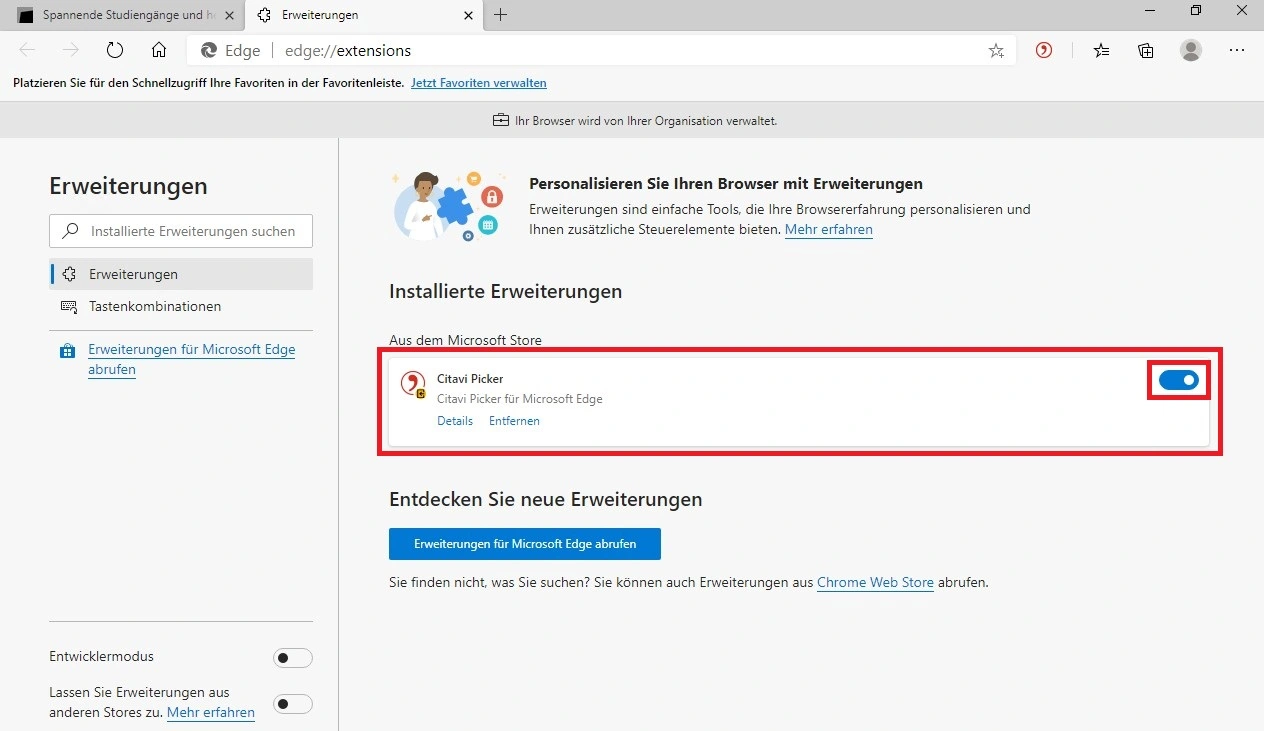Viewport: 1264px width, 731px height.
Task: Click the Installierte Erweiterungen suchen field
Action: (x=190, y=231)
